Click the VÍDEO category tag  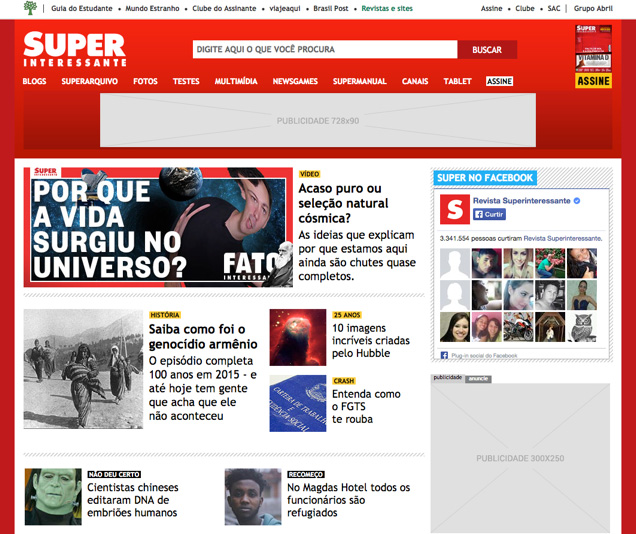coord(309,174)
